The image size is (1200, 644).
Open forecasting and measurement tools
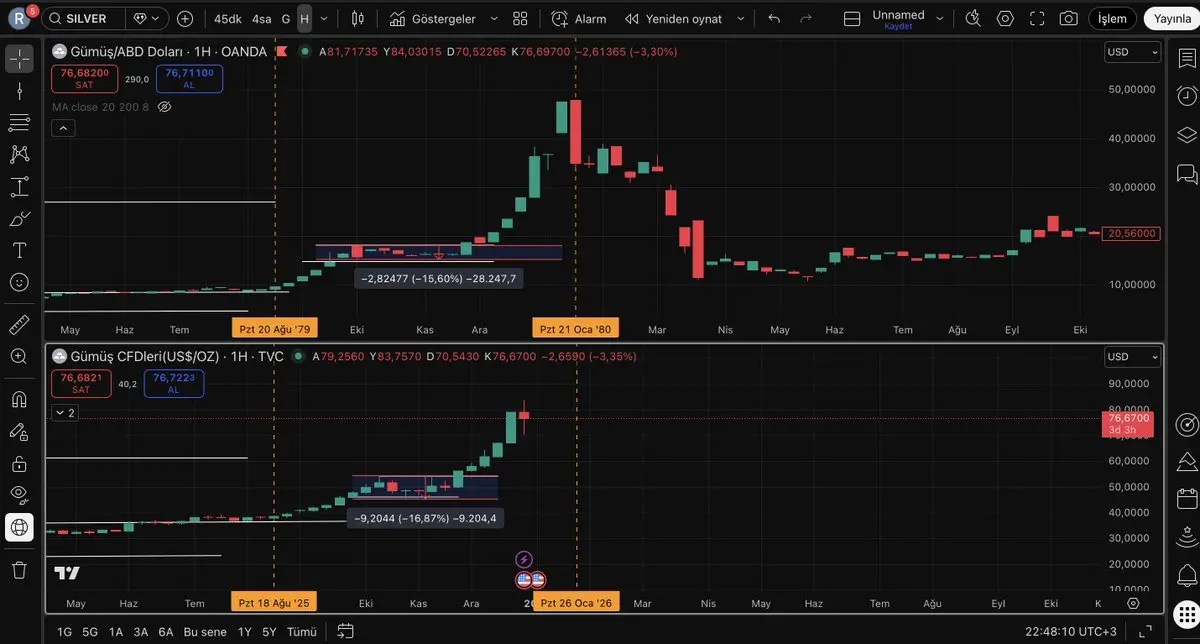[19, 186]
